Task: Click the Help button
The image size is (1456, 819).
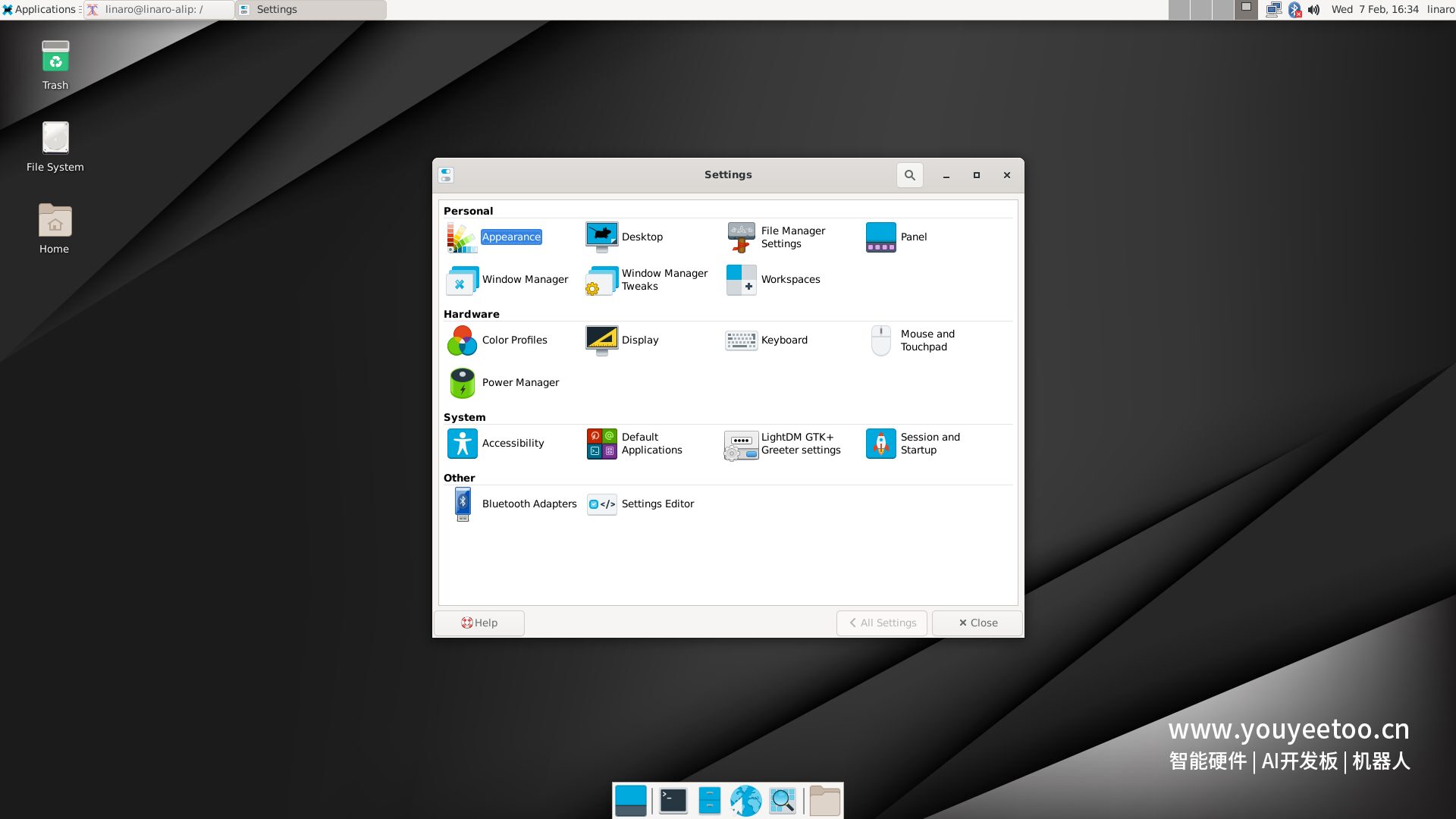Action: (x=479, y=623)
